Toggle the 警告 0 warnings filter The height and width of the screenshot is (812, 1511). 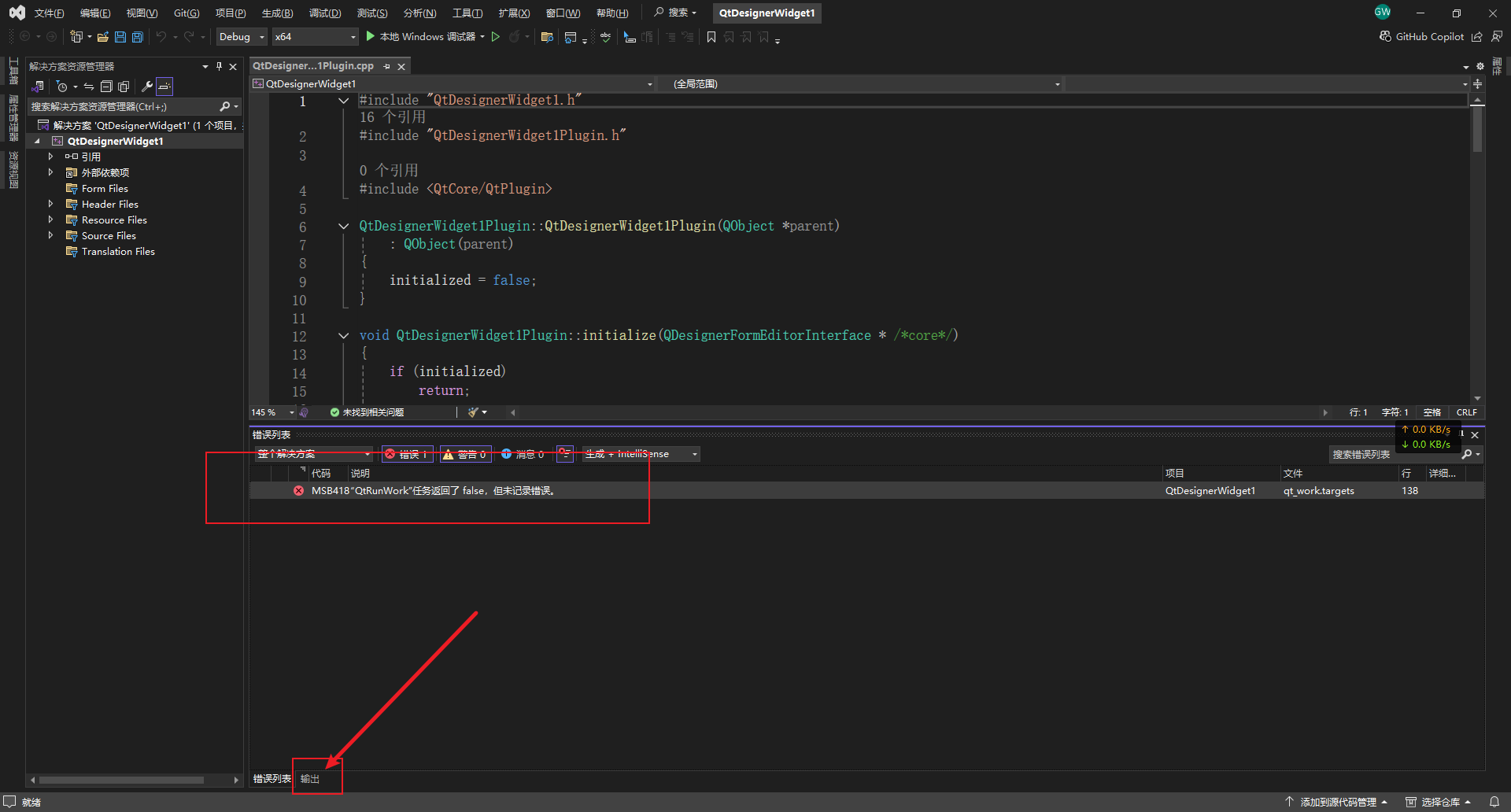465,454
